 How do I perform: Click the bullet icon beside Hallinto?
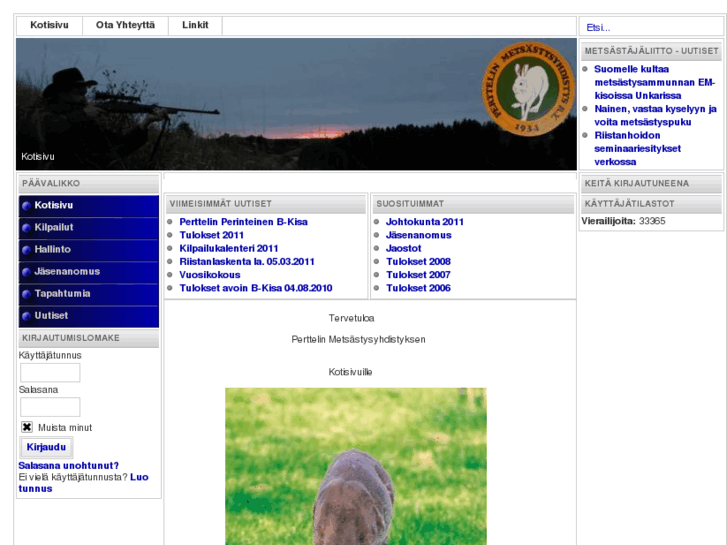(26, 249)
